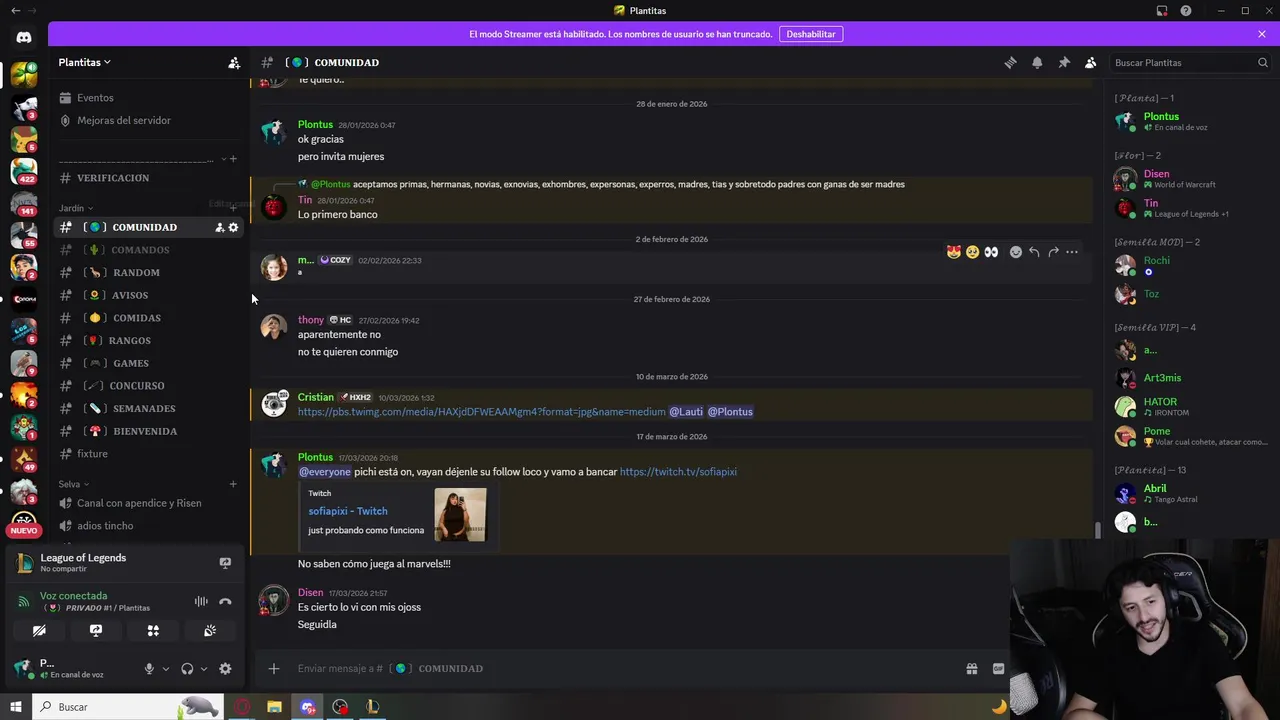Screen dimensions: 1280x720
Task: Open user settings gear icon
Action: coord(225,669)
